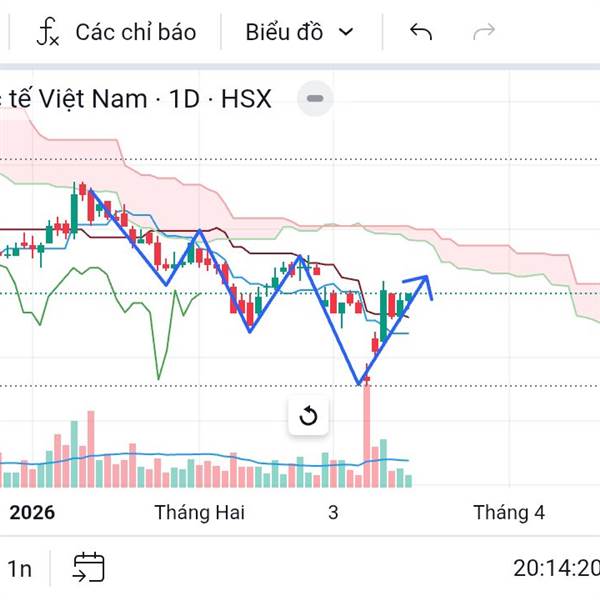This screenshot has width=600, height=600.
Task: Click the 3 label on time axis
Action: [x=333, y=513]
